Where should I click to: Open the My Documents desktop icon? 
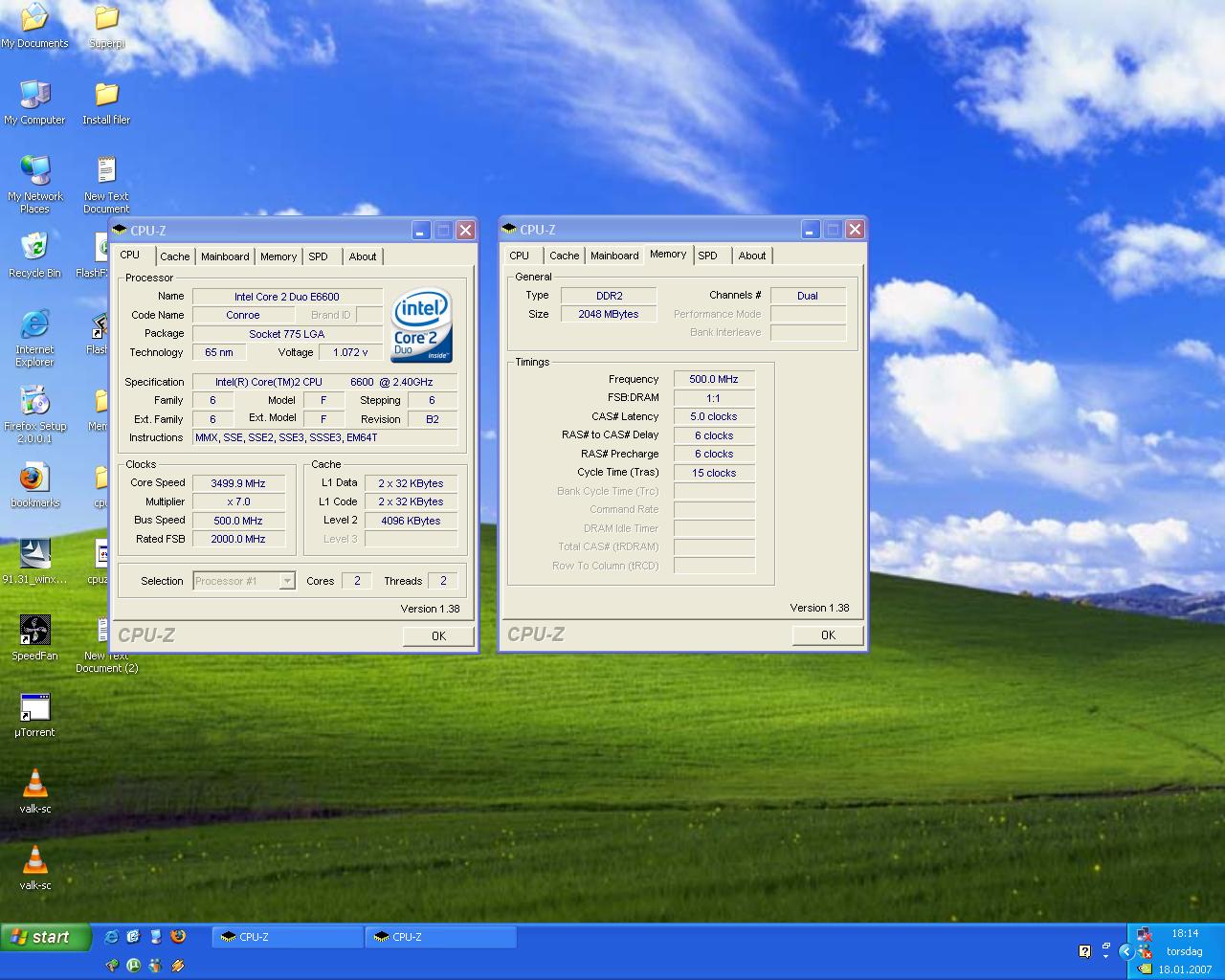click(34, 26)
